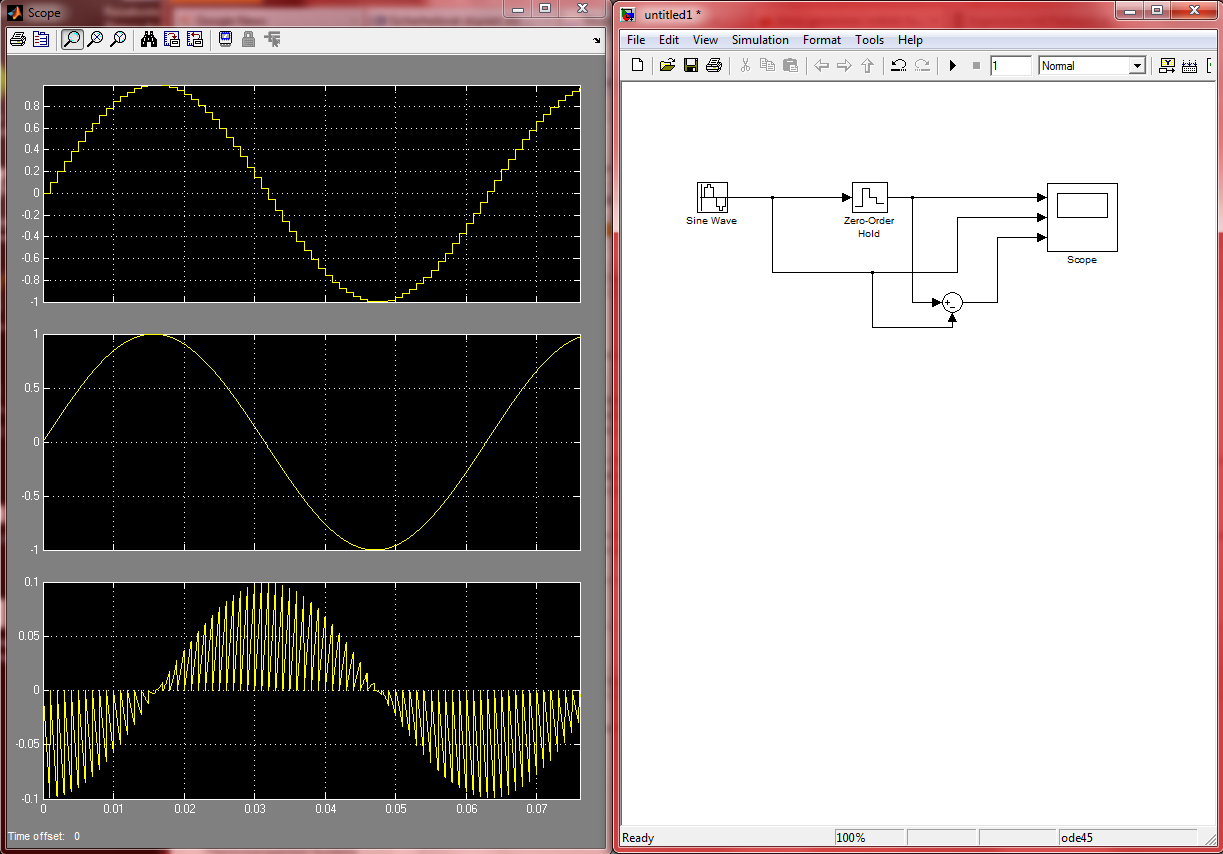Click the Undo arrow icon
The image size is (1223, 854).
click(898, 66)
